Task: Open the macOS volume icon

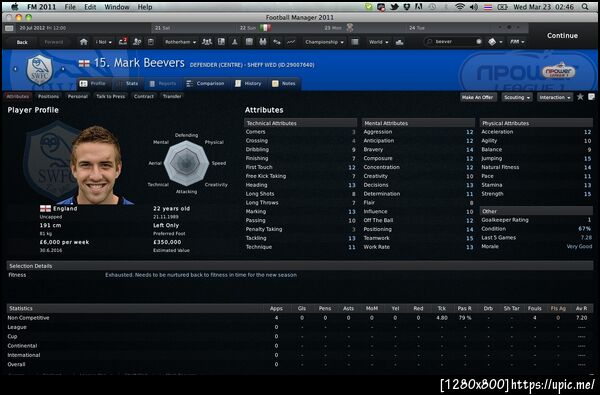Action: (x=474, y=7)
